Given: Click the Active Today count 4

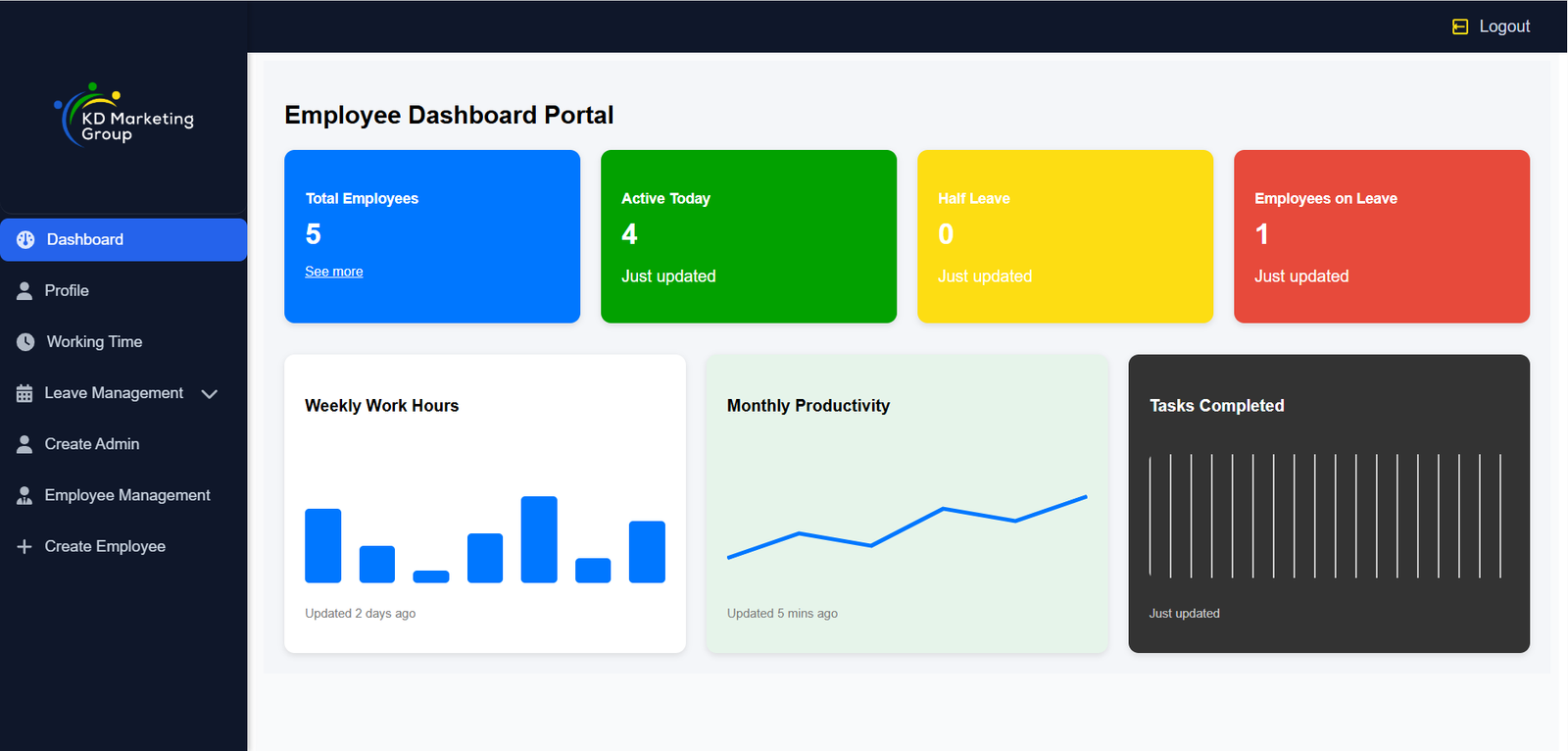Looking at the screenshot, I should point(629,234).
